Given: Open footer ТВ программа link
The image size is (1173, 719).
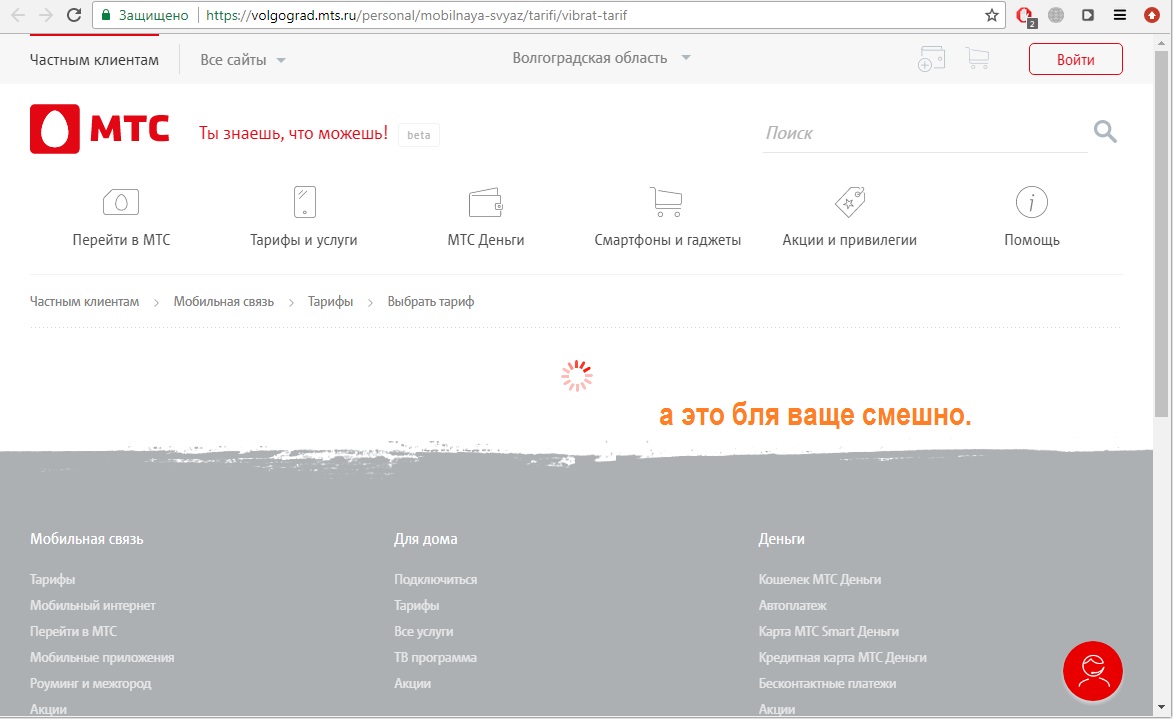Looking at the screenshot, I should tap(435, 658).
